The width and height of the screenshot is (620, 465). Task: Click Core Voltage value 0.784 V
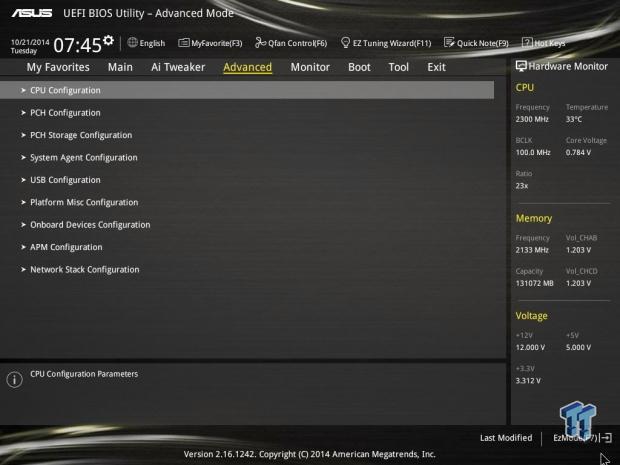(578, 153)
